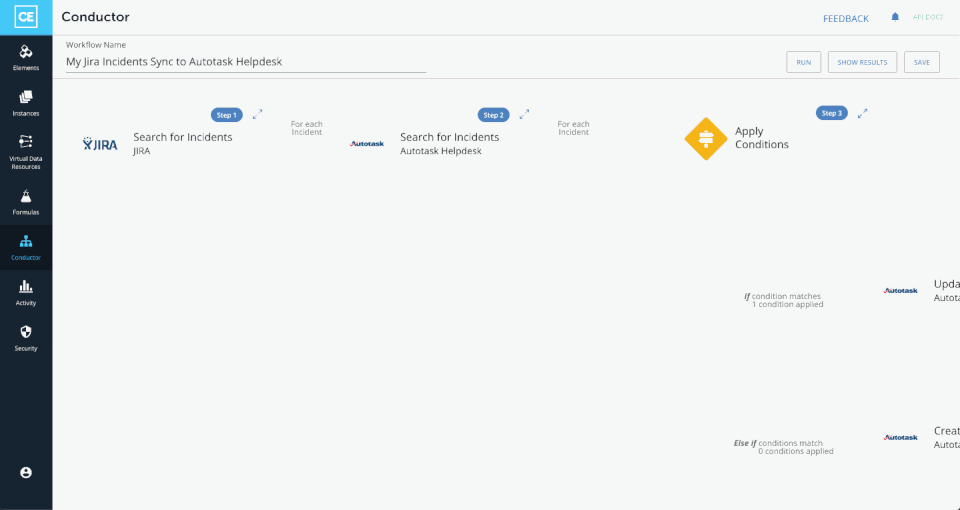Screen dimensions: 960x510
Task: Open the Activity sidebar section
Action: pos(26,293)
